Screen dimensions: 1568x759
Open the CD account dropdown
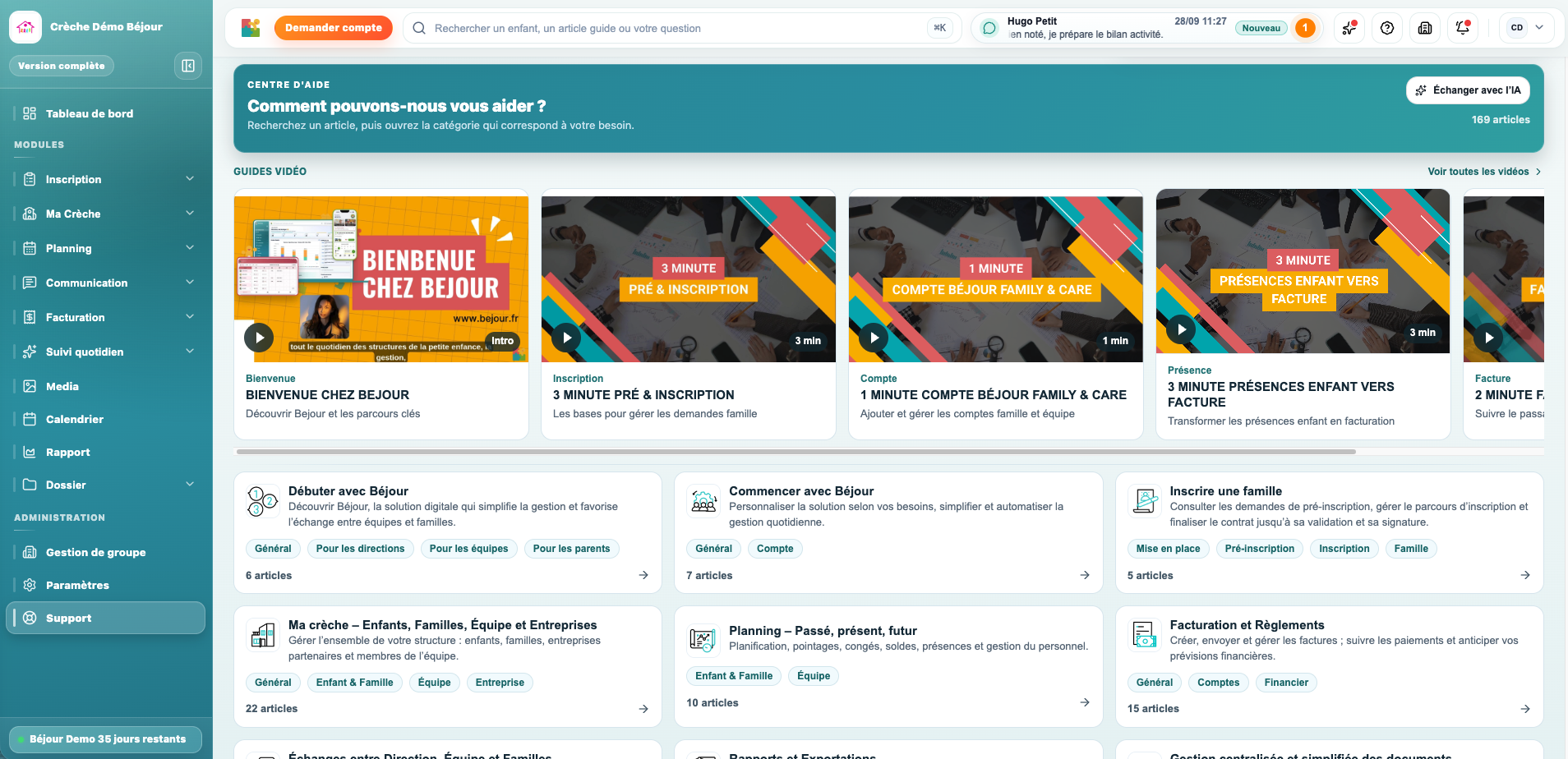tap(1526, 28)
